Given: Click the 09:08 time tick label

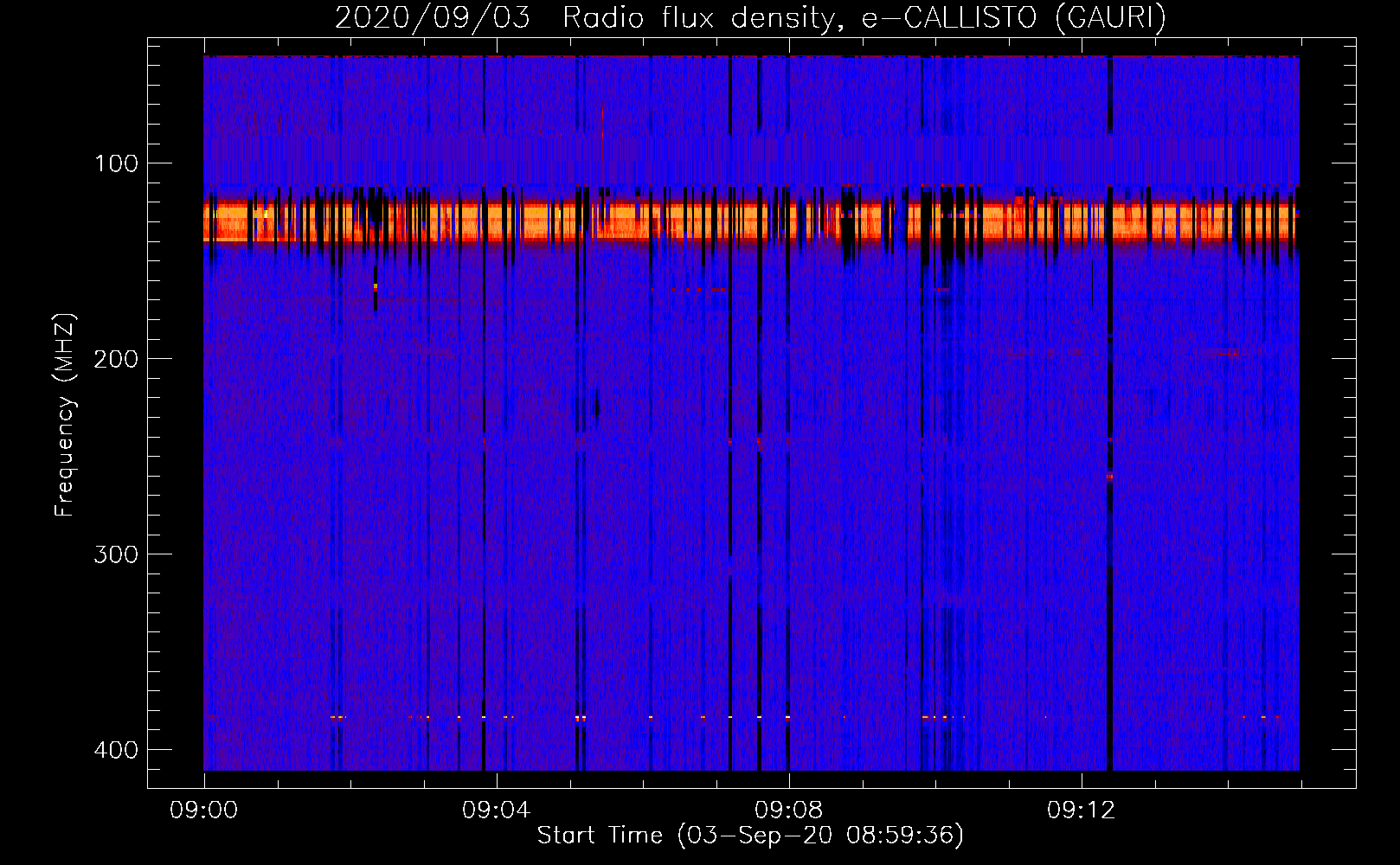Looking at the screenshot, I should coord(788,811).
